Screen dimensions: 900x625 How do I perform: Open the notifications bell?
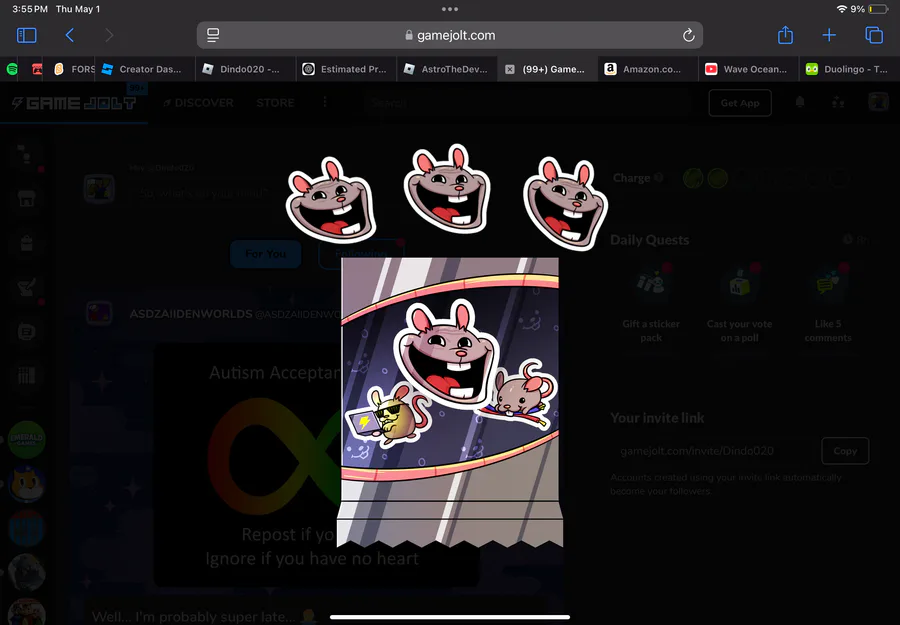(x=800, y=102)
